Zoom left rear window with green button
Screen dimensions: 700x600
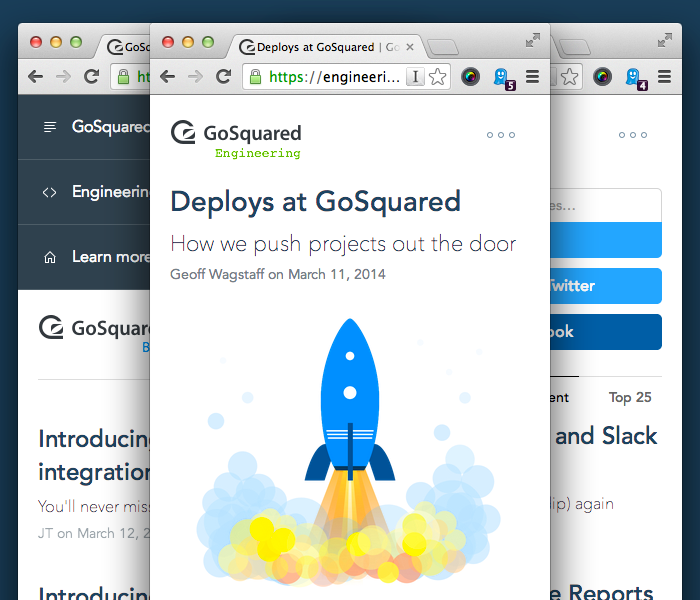76,42
